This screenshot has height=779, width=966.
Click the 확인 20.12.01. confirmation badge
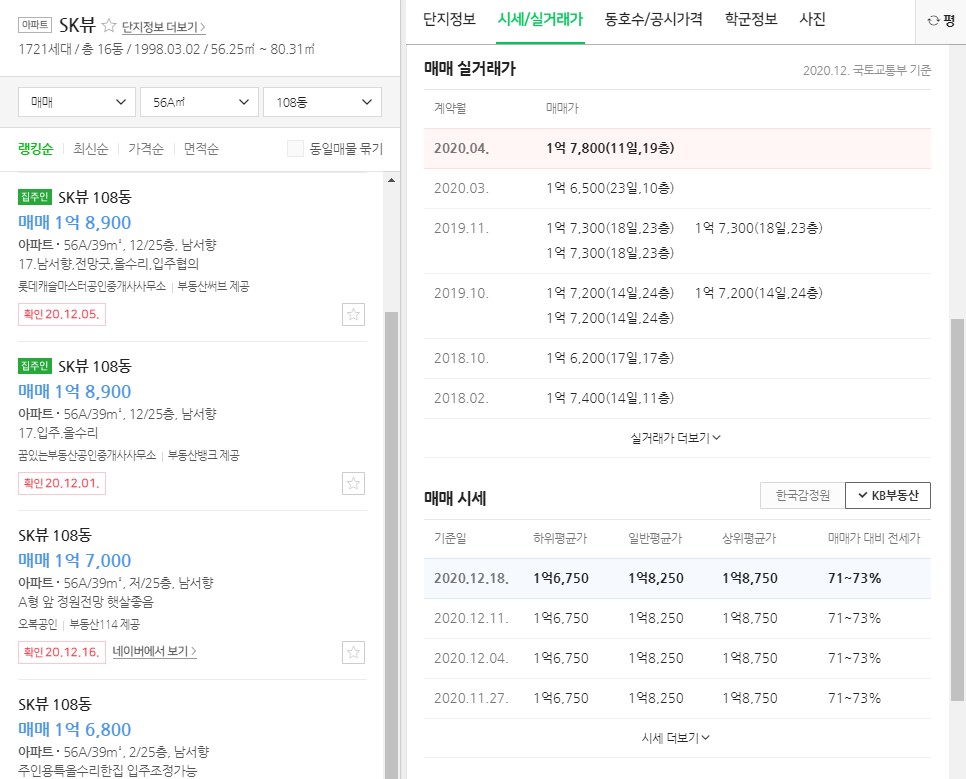coord(62,483)
